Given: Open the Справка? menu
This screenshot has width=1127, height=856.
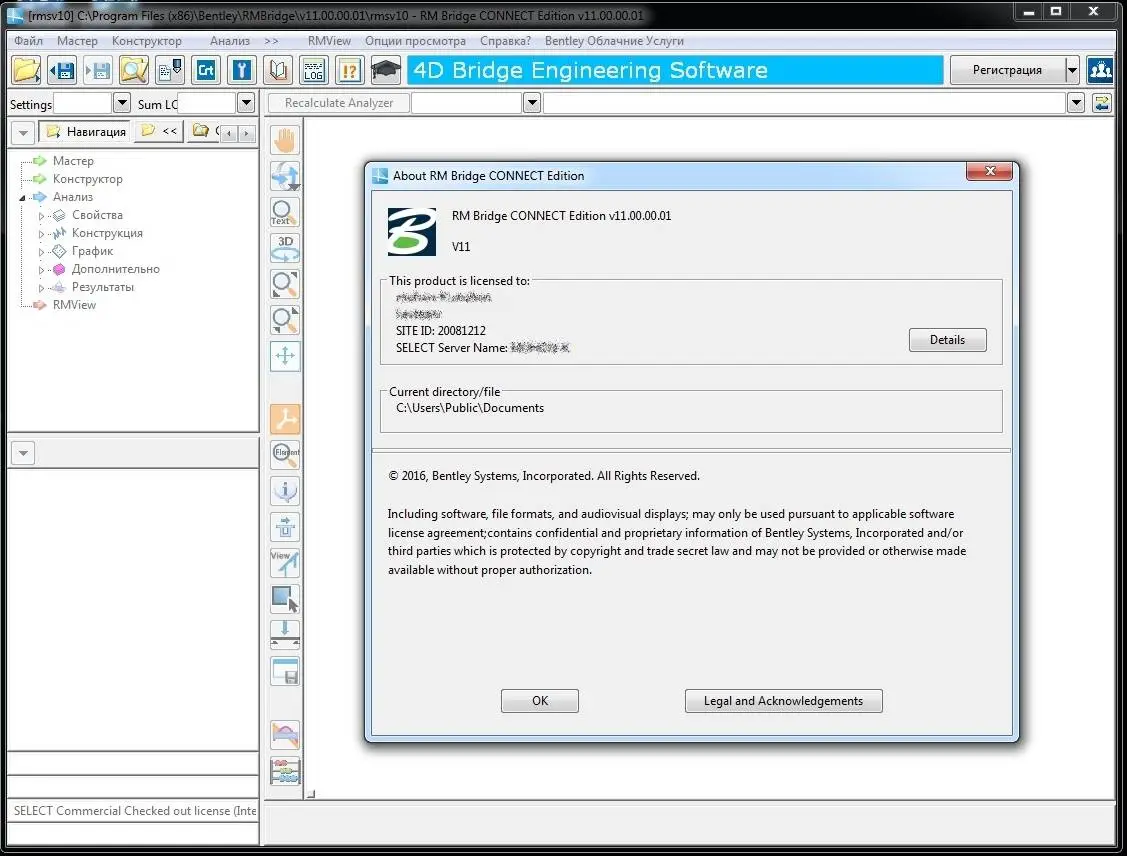Looking at the screenshot, I should coord(505,41).
